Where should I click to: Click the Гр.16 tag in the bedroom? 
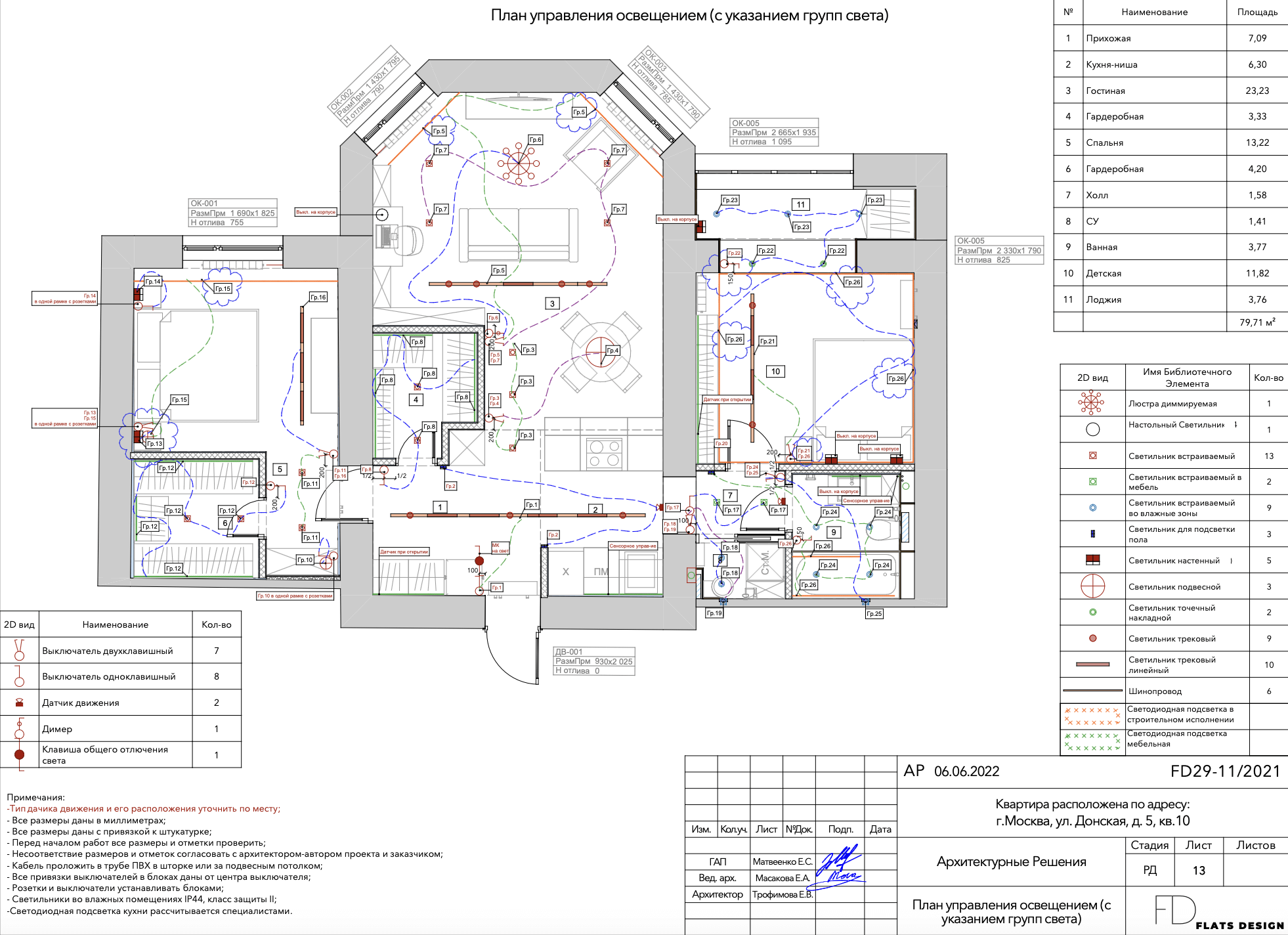click(x=318, y=297)
